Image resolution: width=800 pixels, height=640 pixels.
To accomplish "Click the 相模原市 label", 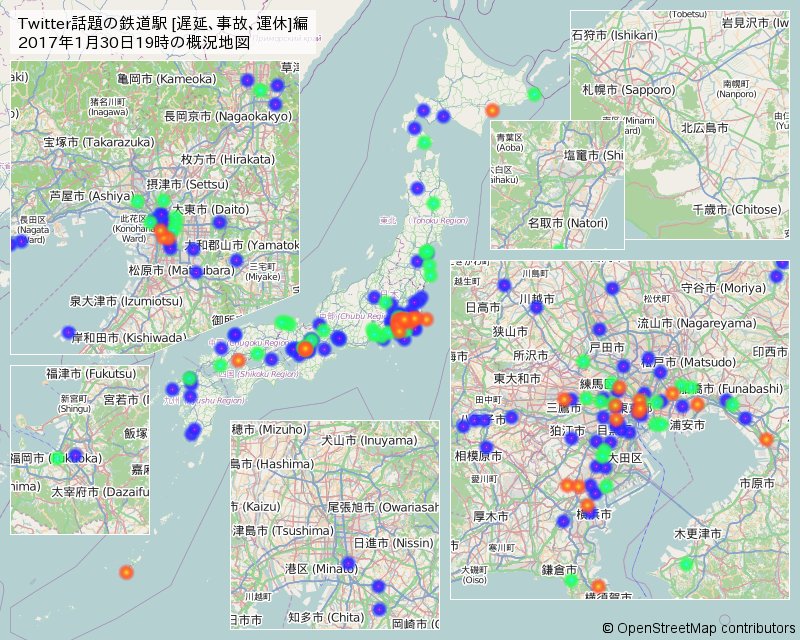I will click(478, 455).
